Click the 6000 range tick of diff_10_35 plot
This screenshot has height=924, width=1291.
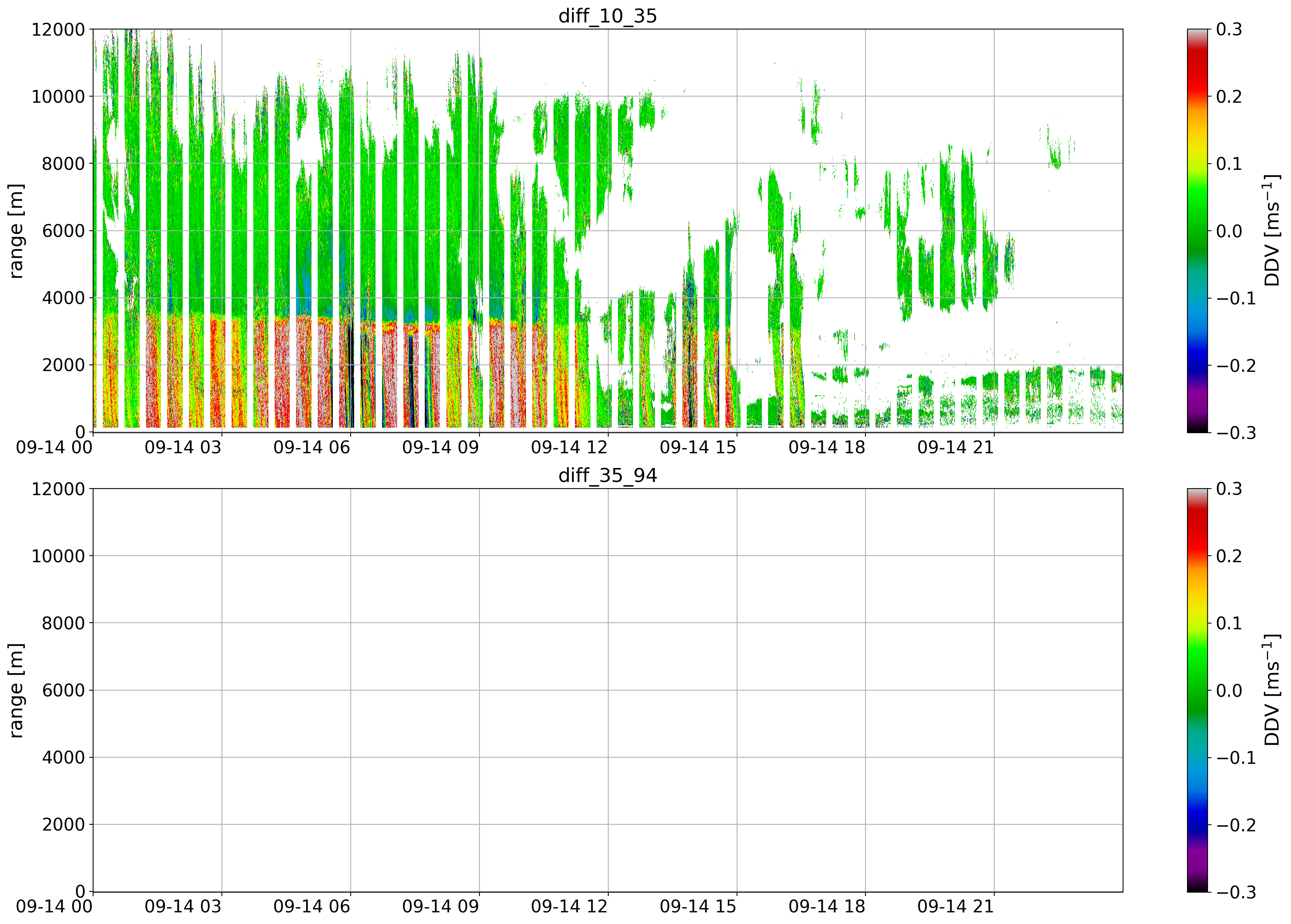pos(63,231)
